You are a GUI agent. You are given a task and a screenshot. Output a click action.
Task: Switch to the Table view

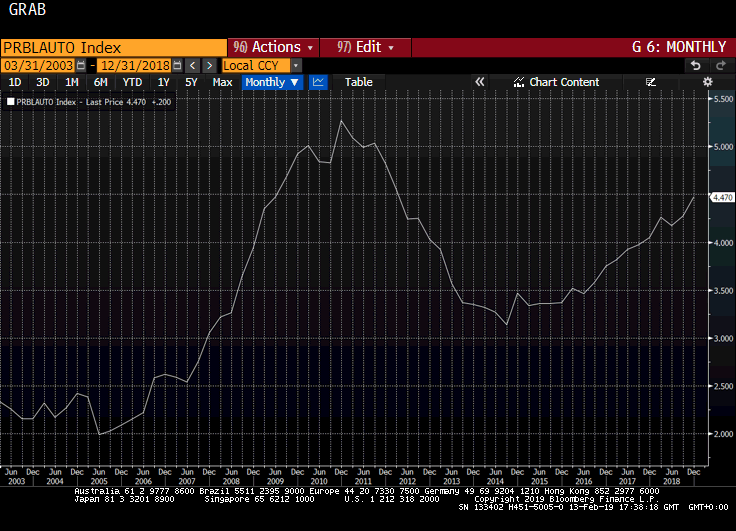(358, 82)
